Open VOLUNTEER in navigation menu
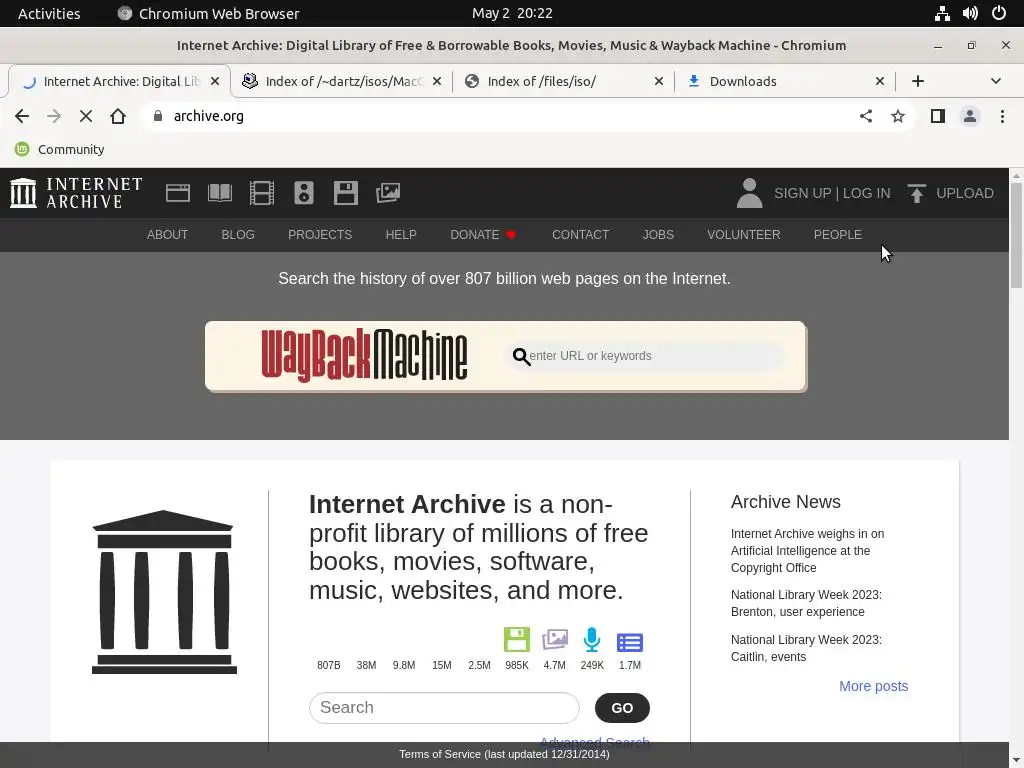 pos(744,234)
